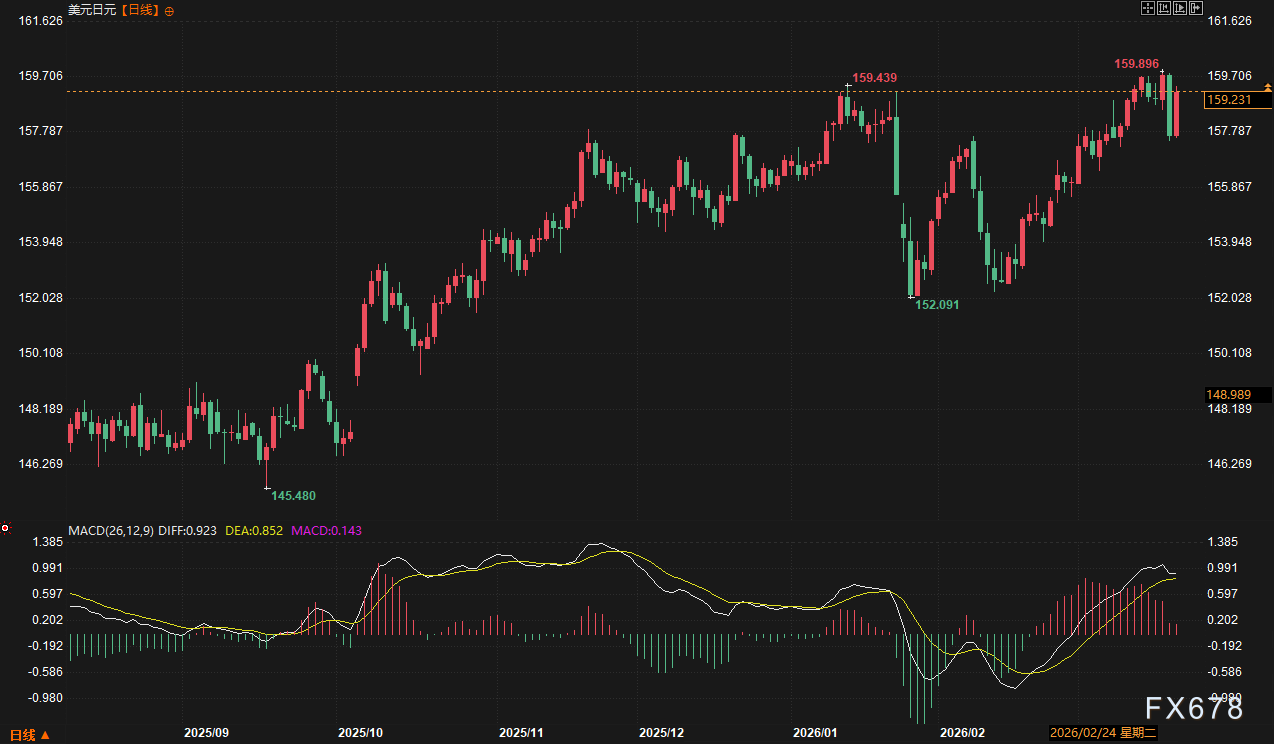The height and width of the screenshot is (744, 1274).
Task: Click the 2026/02/24 星期二 date marker
Action: (1103, 733)
